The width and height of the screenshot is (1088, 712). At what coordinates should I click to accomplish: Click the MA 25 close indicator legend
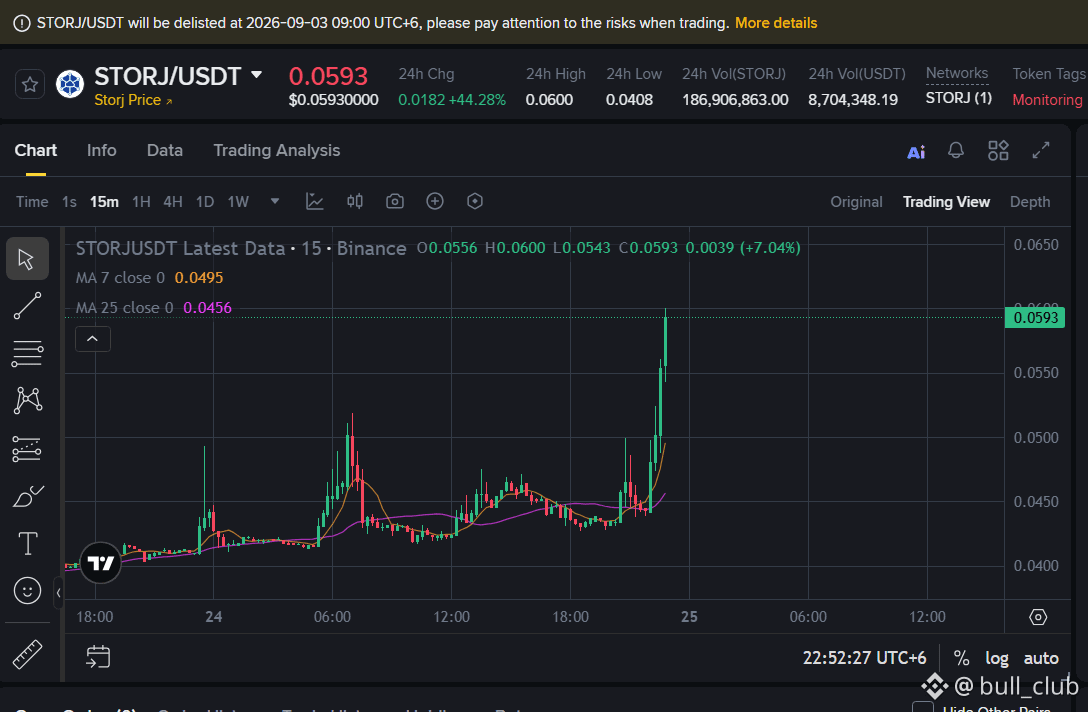[153, 307]
